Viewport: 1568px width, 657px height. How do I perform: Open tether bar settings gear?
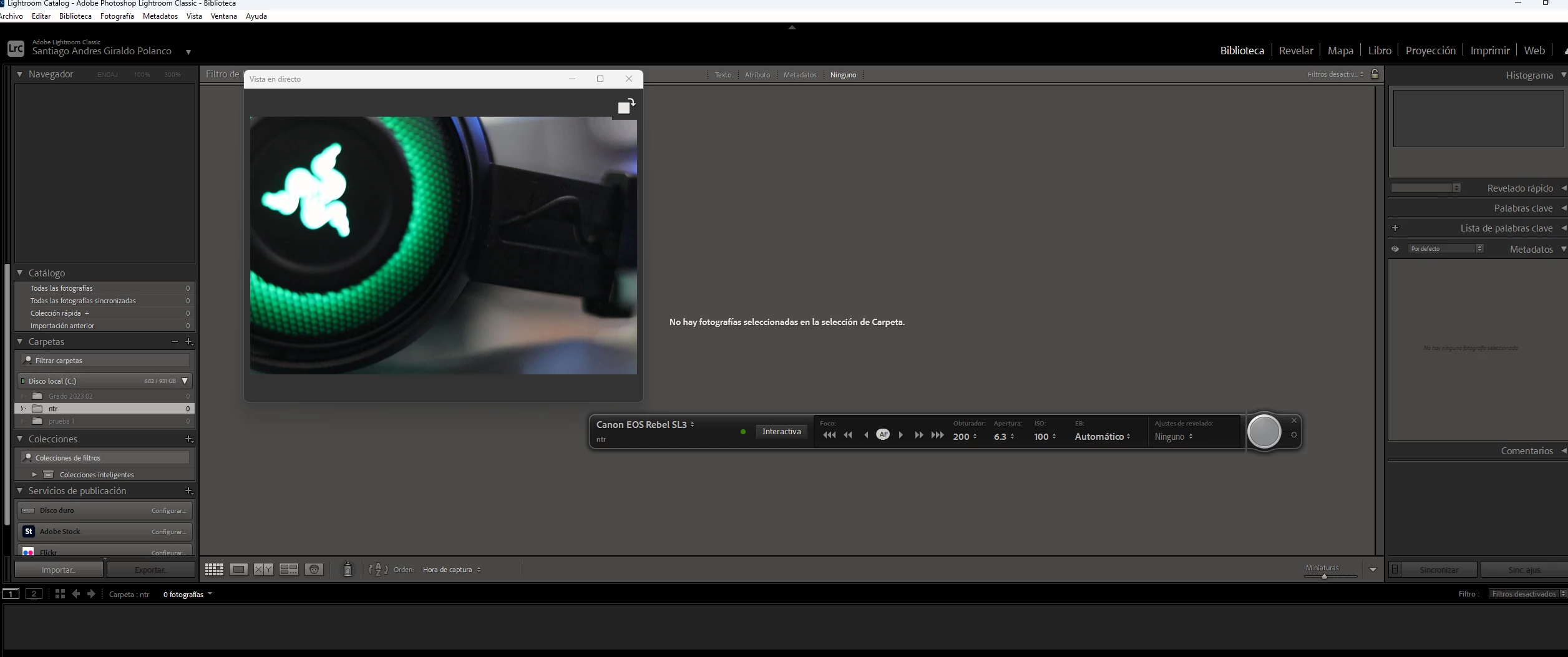pos(1294,435)
